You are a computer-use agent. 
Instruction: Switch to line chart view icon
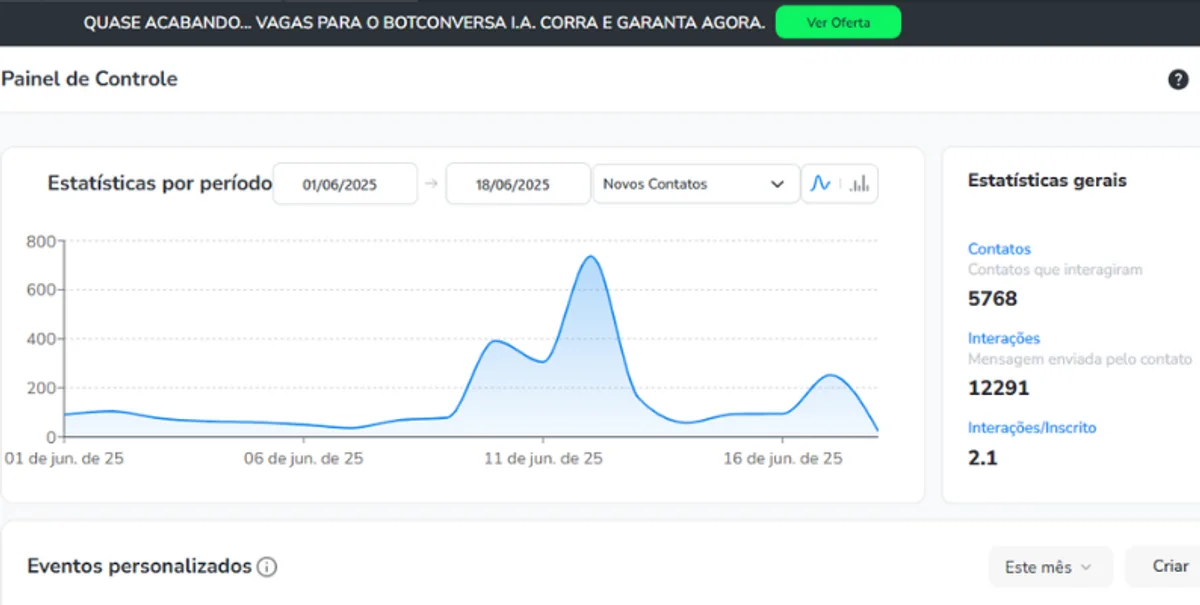coord(820,184)
